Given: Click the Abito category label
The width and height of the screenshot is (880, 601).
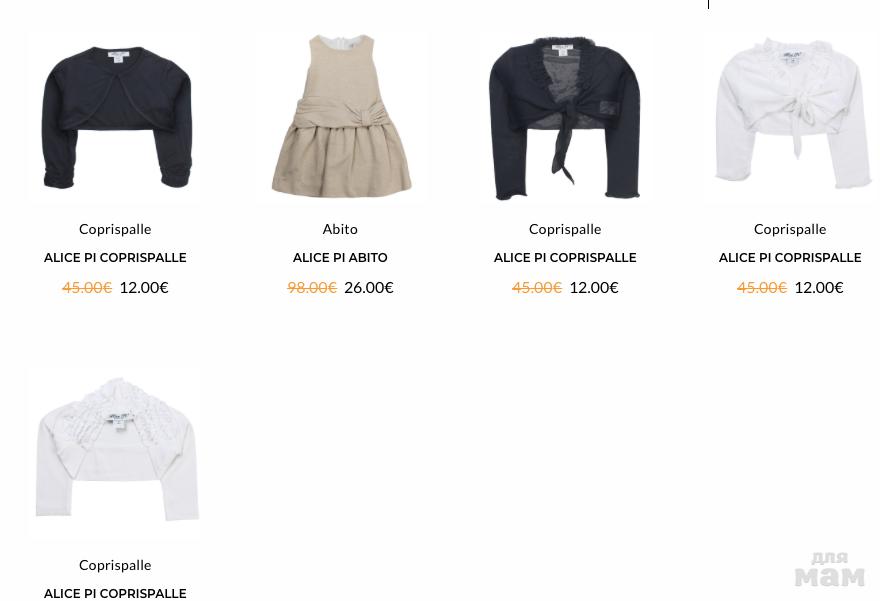Looking at the screenshot, I should (x=340, y=229).
